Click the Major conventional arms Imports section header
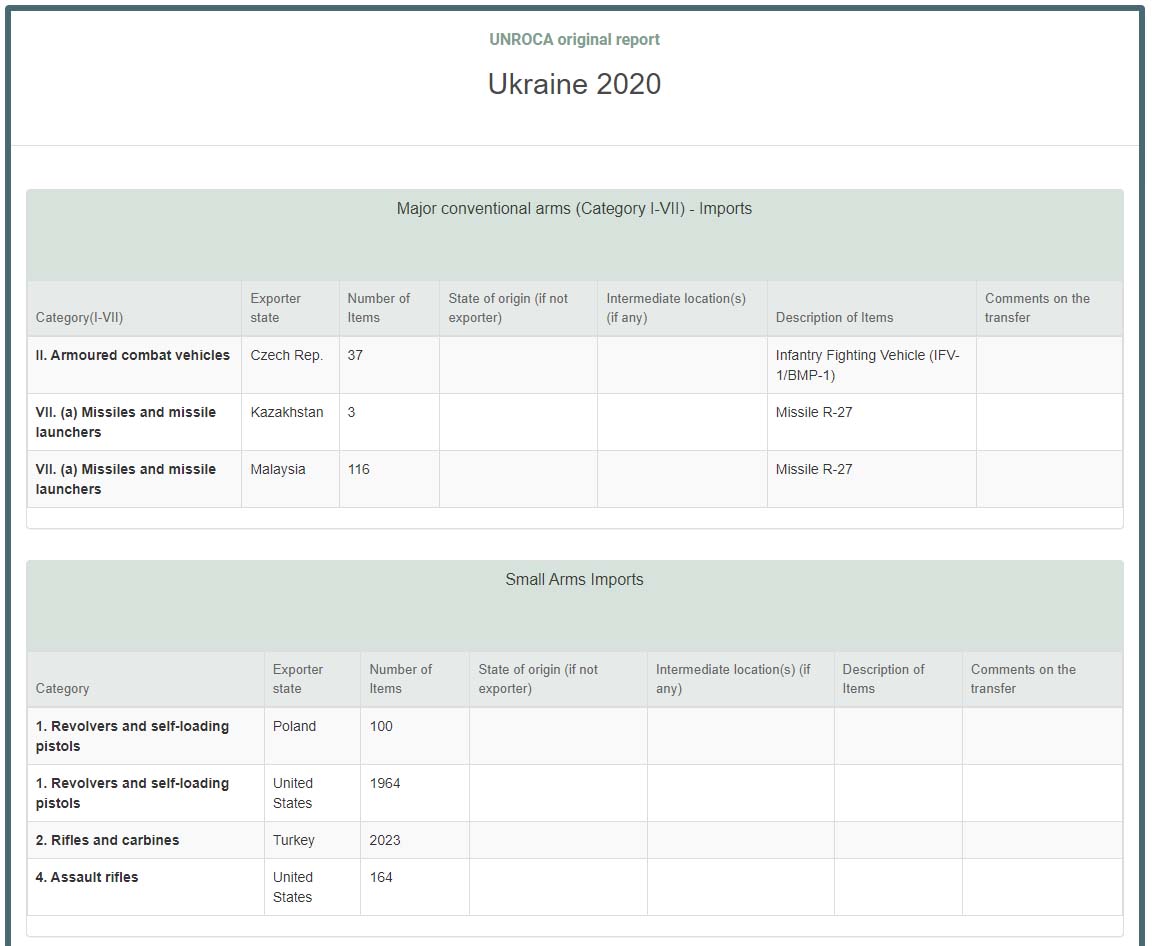 574,209
